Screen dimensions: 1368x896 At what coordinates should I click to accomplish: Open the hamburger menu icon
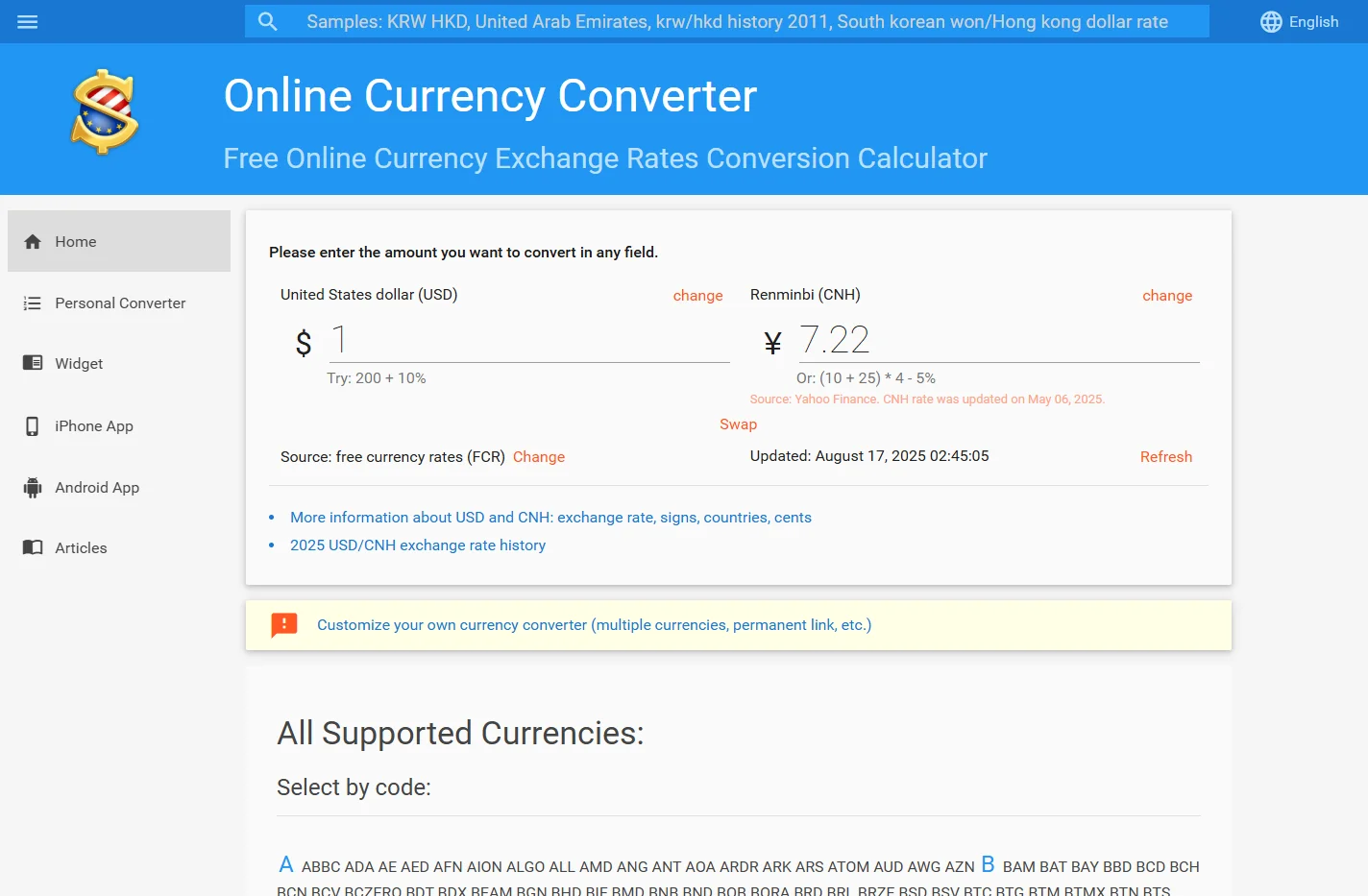(28, 21)
